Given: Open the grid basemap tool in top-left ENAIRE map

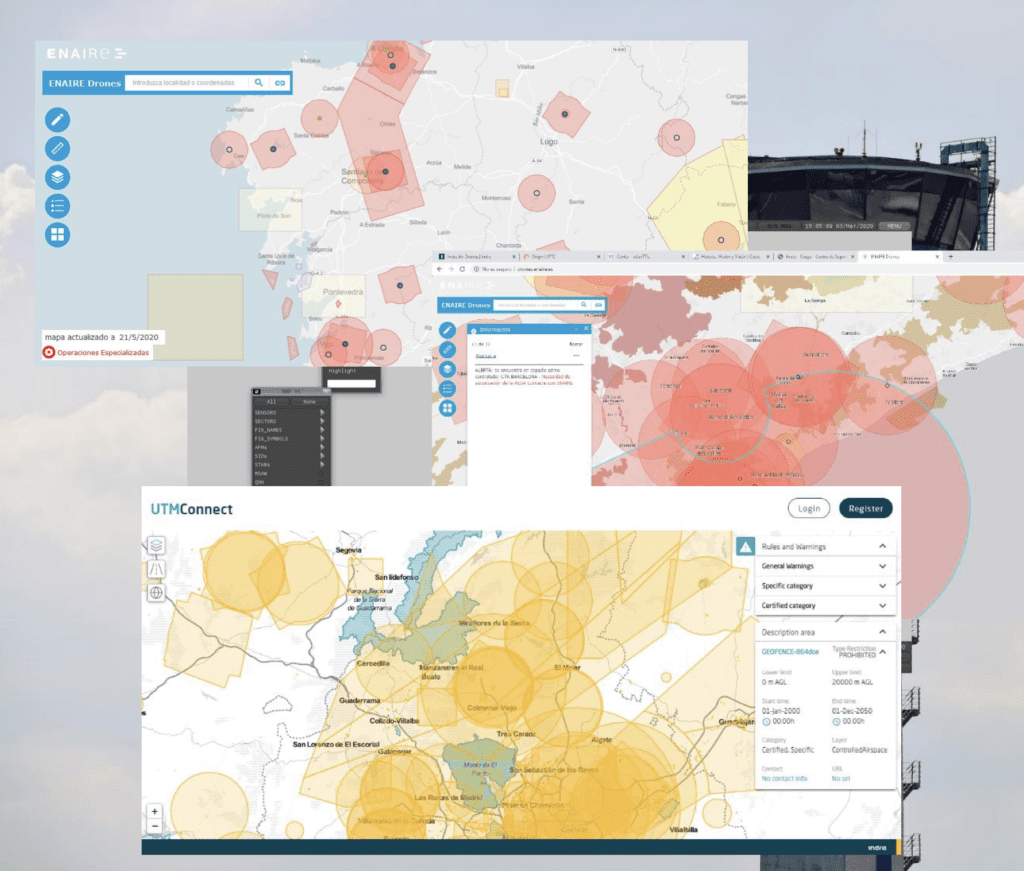Looking at the screenshot, I should [57, 234].
